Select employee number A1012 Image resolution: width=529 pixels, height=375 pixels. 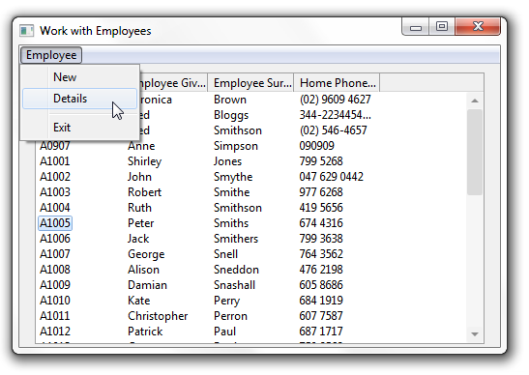click(55, 331)
